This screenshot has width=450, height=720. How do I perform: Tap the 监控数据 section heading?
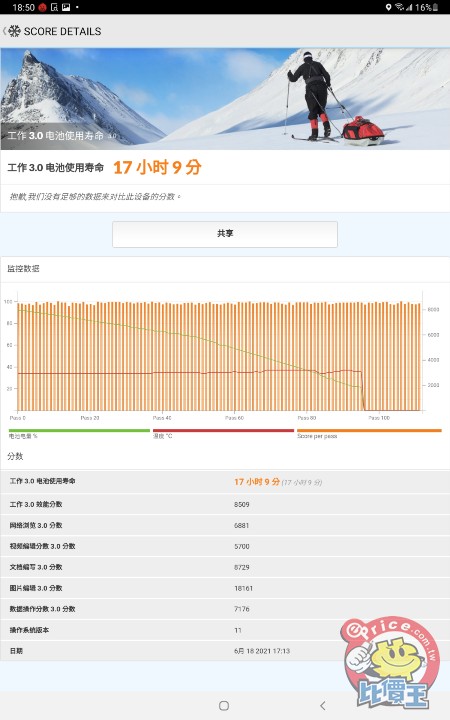pyautogui.click(x=23, y=269)
